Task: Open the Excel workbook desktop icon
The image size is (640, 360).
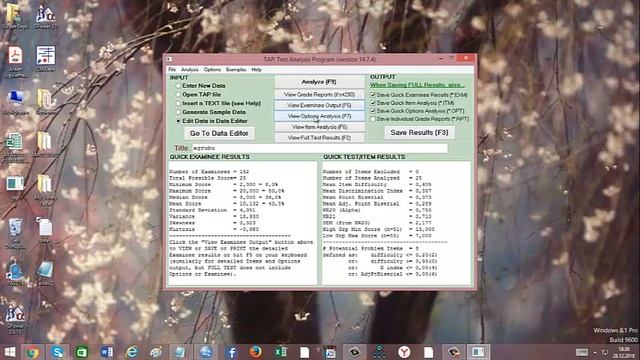Action: [x=16, y=148]
